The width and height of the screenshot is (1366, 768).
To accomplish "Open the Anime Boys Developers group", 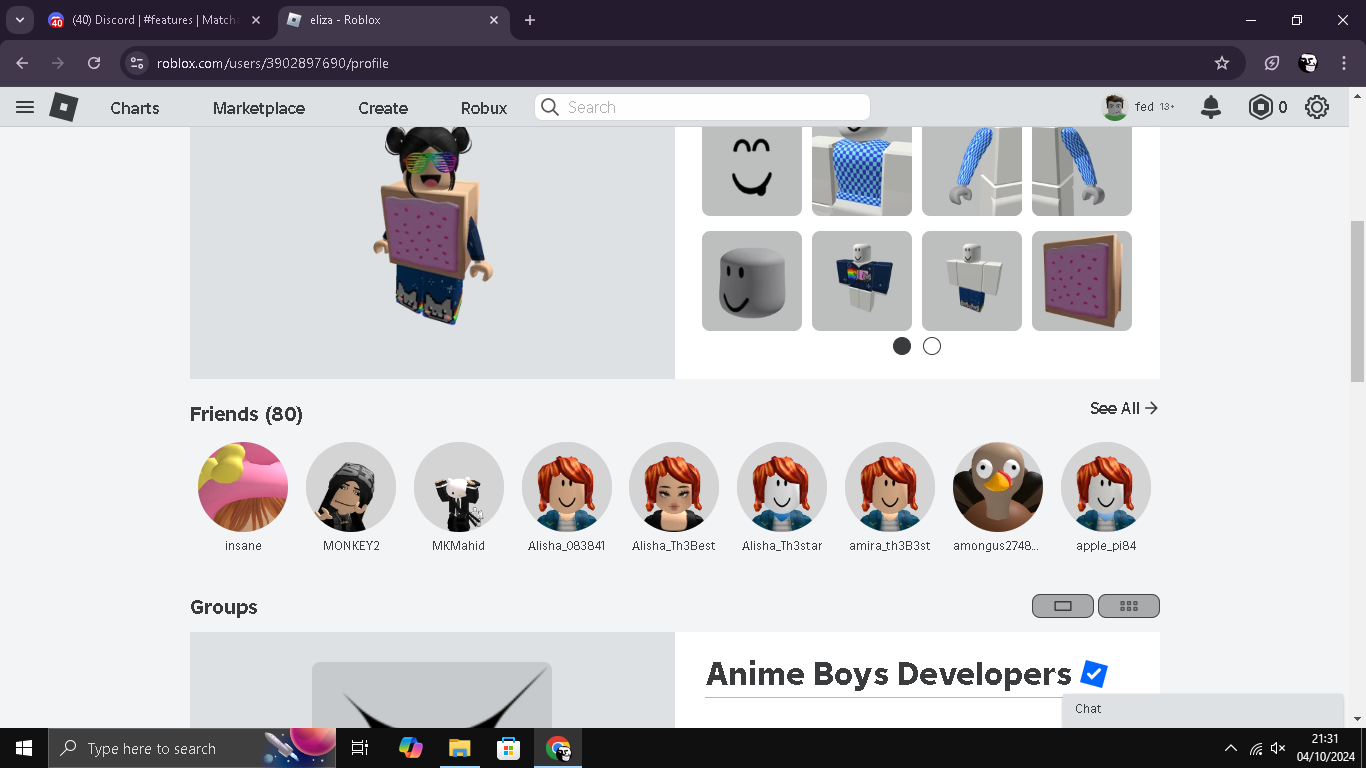I will pyautogui.click(x=889, y=674).
